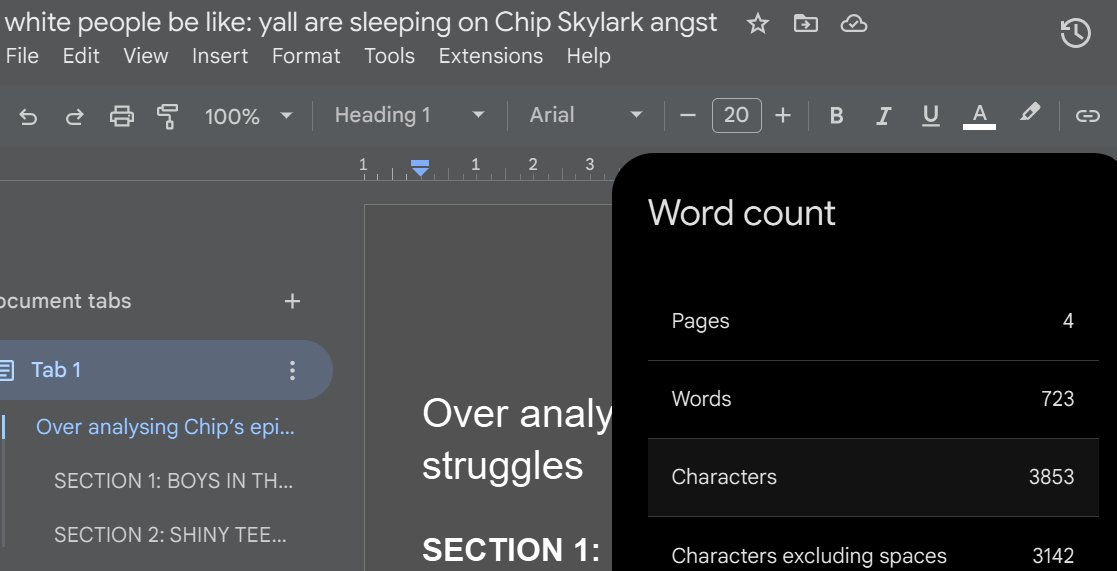Image resolution: width=1117 pixels, height=571 pixels.
Task: Toggle italic formatting
Action: [883, 115]
